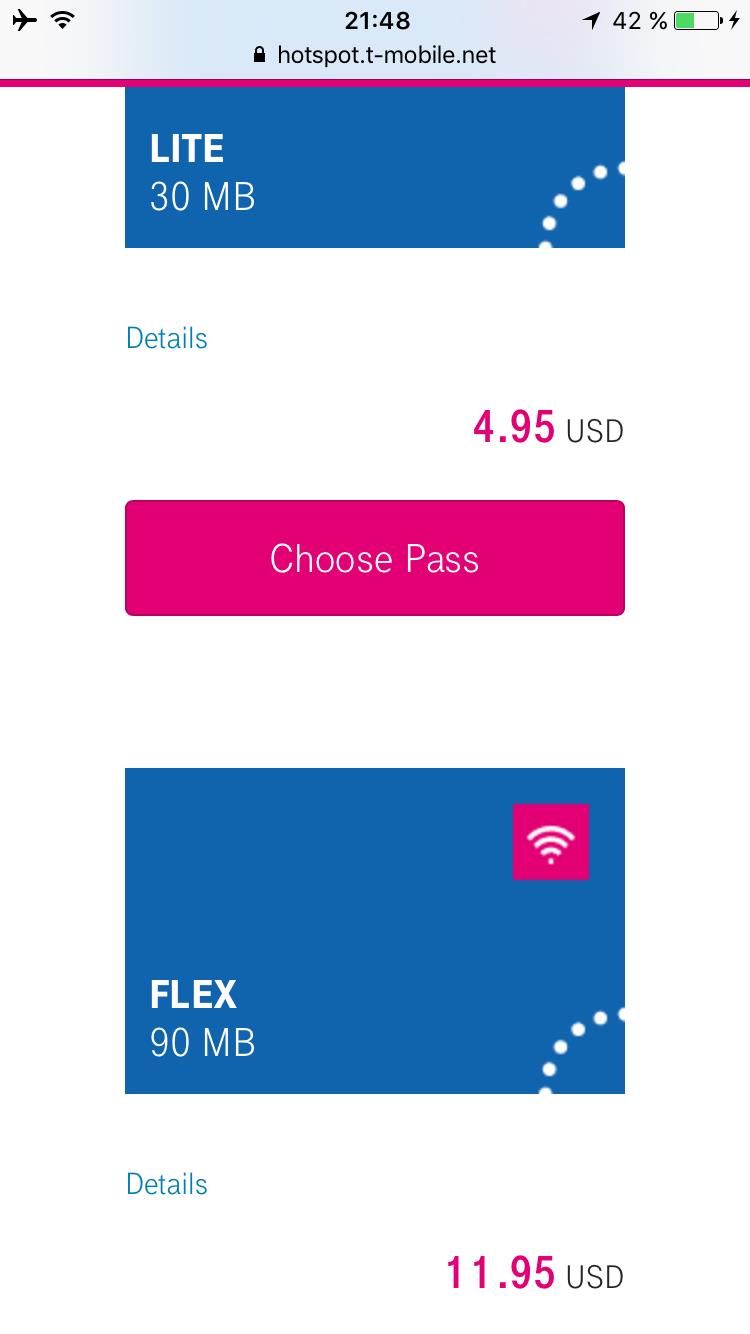Viewport: 750px width, 1334px height.
Task: Tap the airplane mode icon in status bar
Action: coord(26,21)
